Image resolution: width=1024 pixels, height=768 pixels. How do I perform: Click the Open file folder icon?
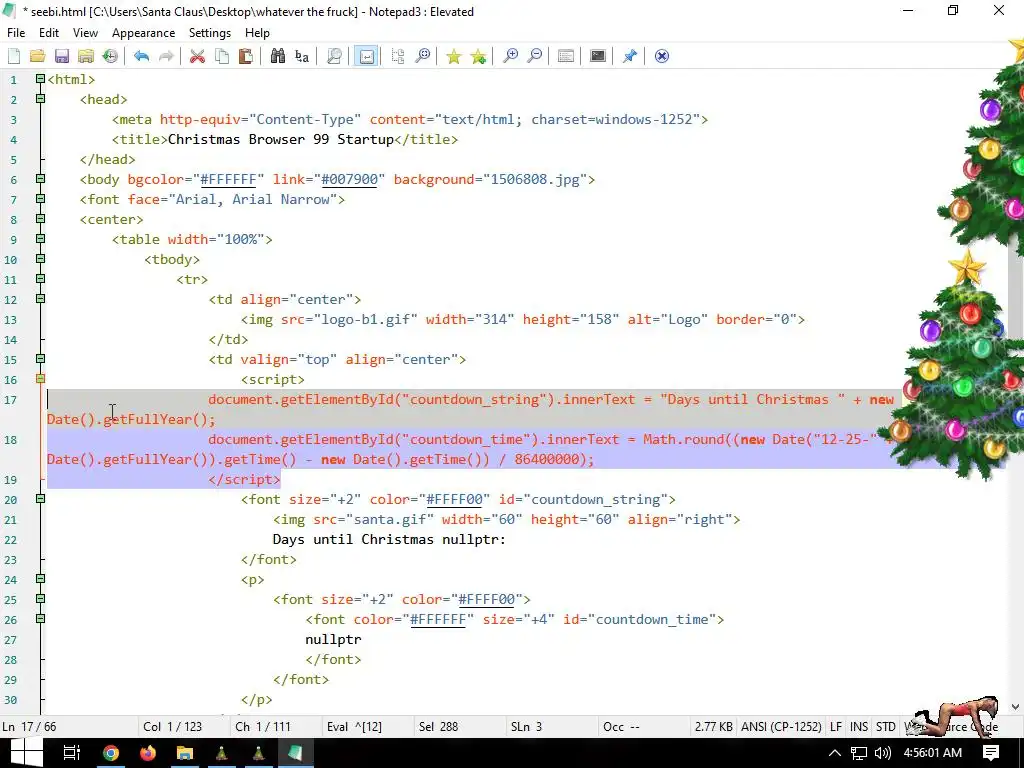pos(37,56)
